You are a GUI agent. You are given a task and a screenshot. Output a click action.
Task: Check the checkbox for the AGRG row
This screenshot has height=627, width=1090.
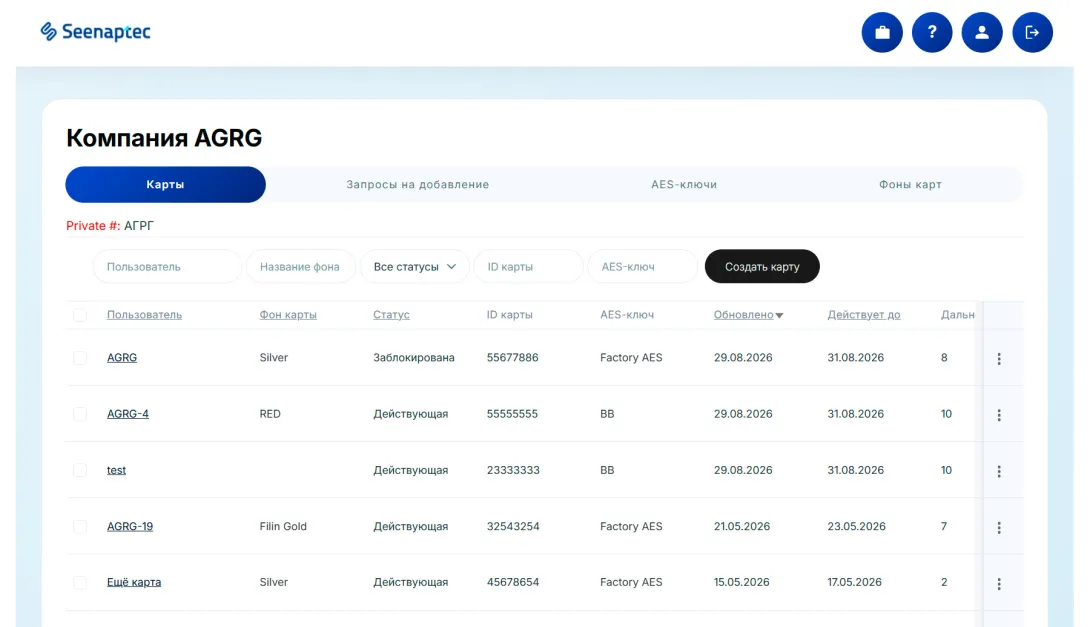[80, 357]
